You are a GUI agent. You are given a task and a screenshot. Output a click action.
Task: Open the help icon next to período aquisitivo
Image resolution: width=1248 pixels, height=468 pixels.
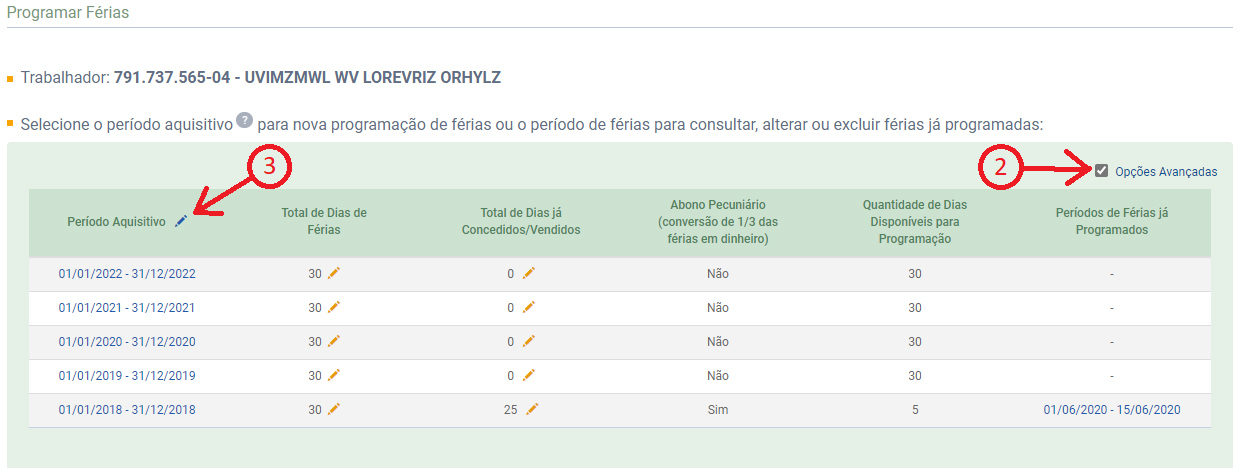point(245,122)
